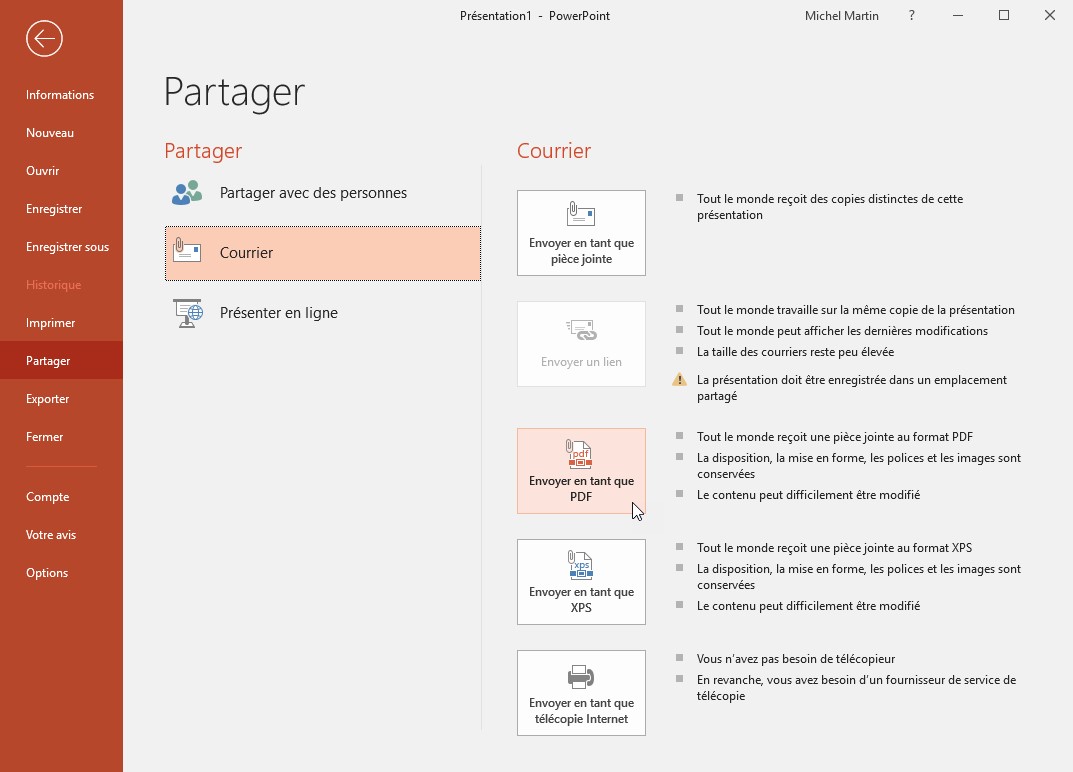Screen dimensions: 1073x772
Task: Select Partager avec des personnes
Action: point(322,193)
